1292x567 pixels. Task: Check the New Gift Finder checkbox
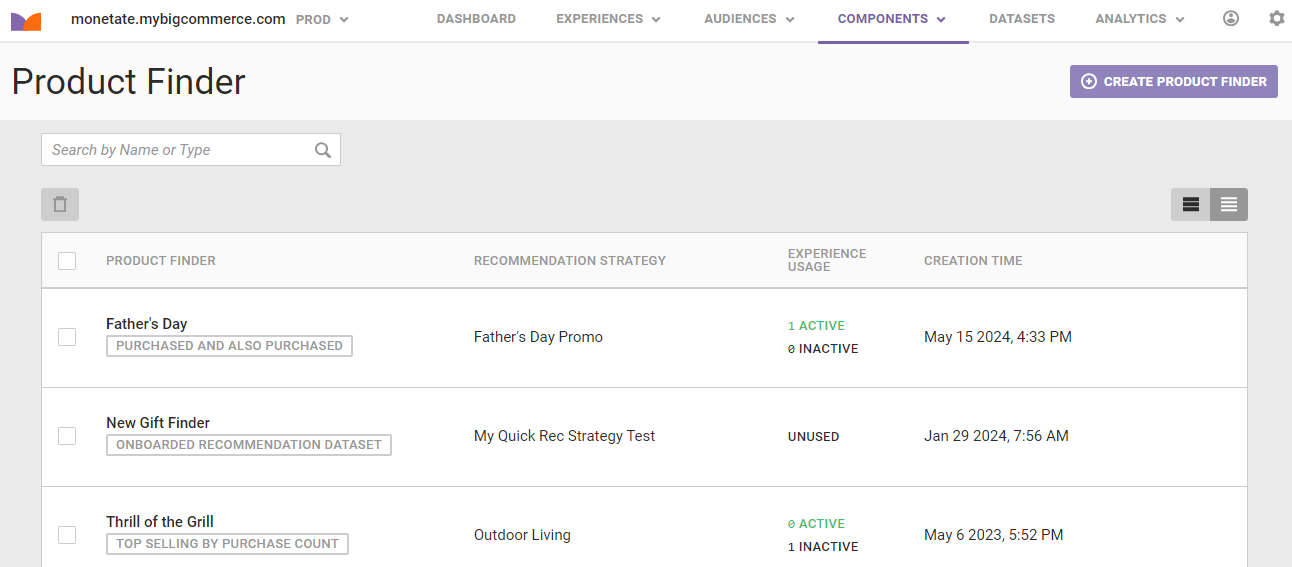click(x=67, y=436)
